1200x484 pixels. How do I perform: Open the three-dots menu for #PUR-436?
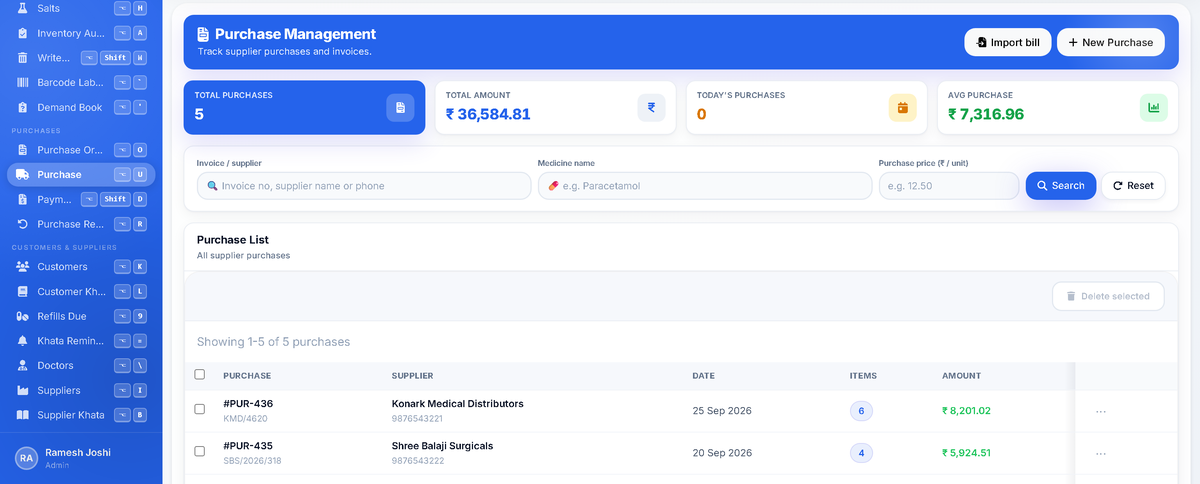1101,411
